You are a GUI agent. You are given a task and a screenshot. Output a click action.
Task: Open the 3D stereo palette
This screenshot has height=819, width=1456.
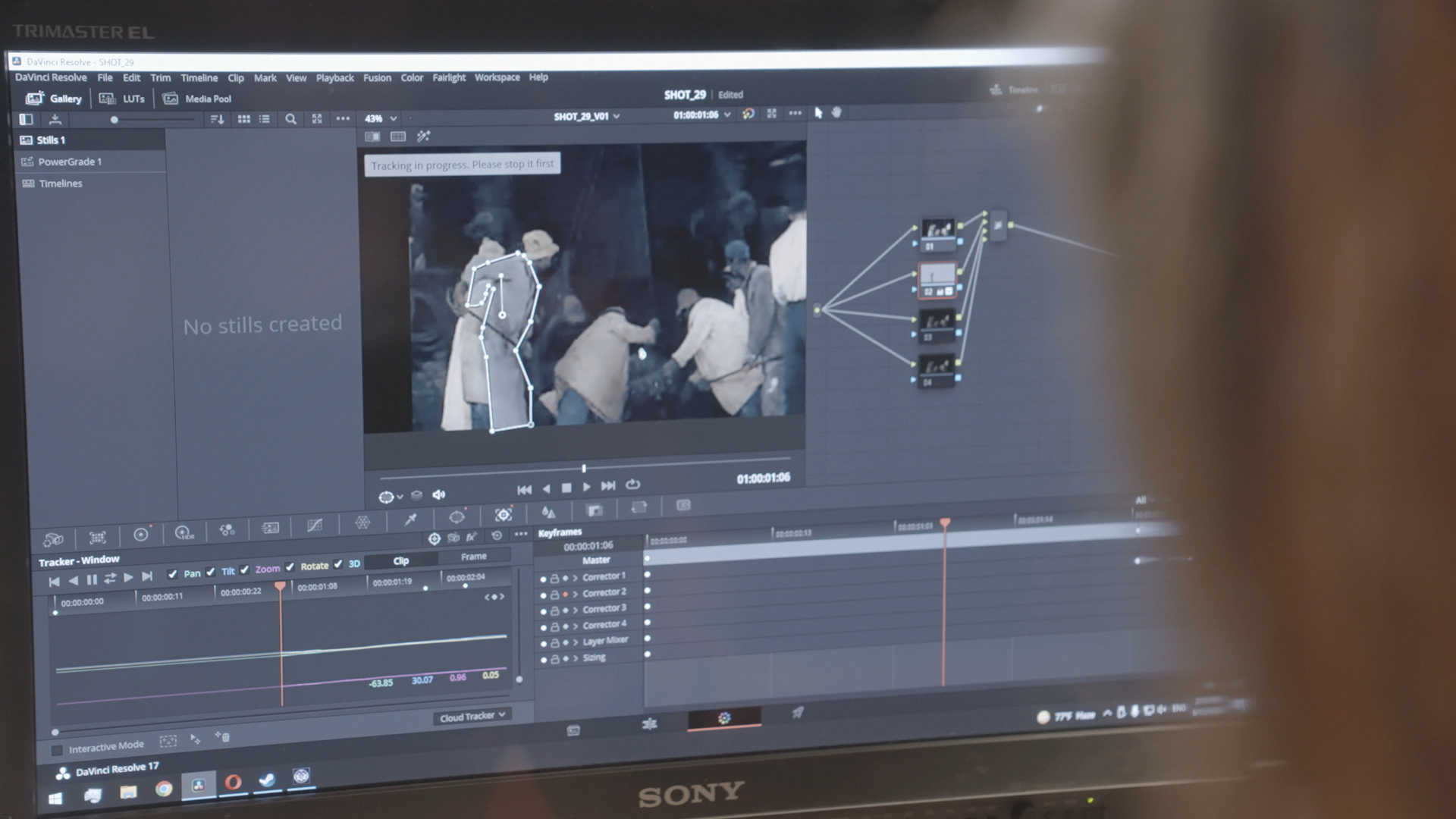click(x=683, y=505)
